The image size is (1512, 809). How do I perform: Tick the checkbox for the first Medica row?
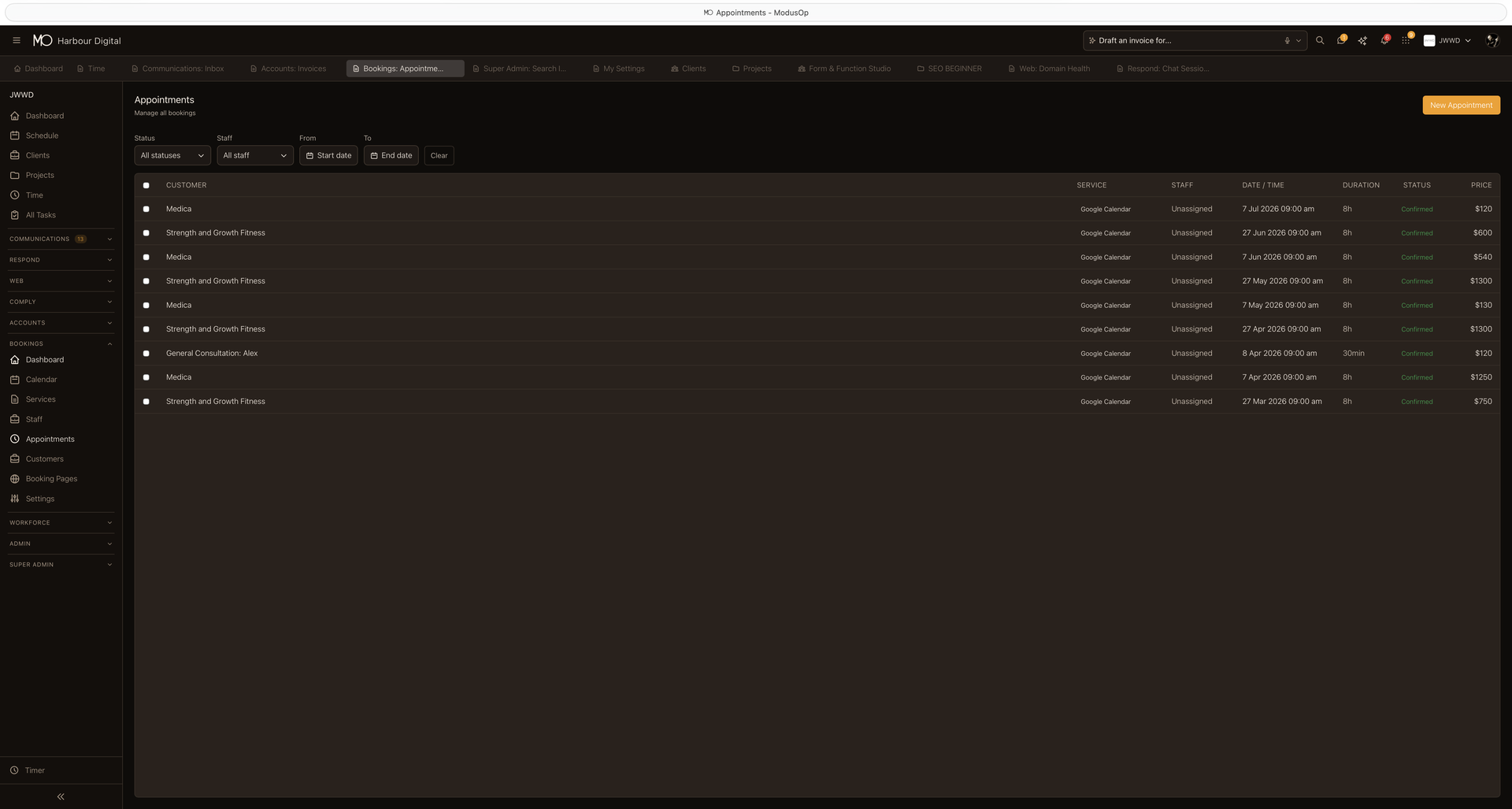pyautogui.click(x=146, y=210)
